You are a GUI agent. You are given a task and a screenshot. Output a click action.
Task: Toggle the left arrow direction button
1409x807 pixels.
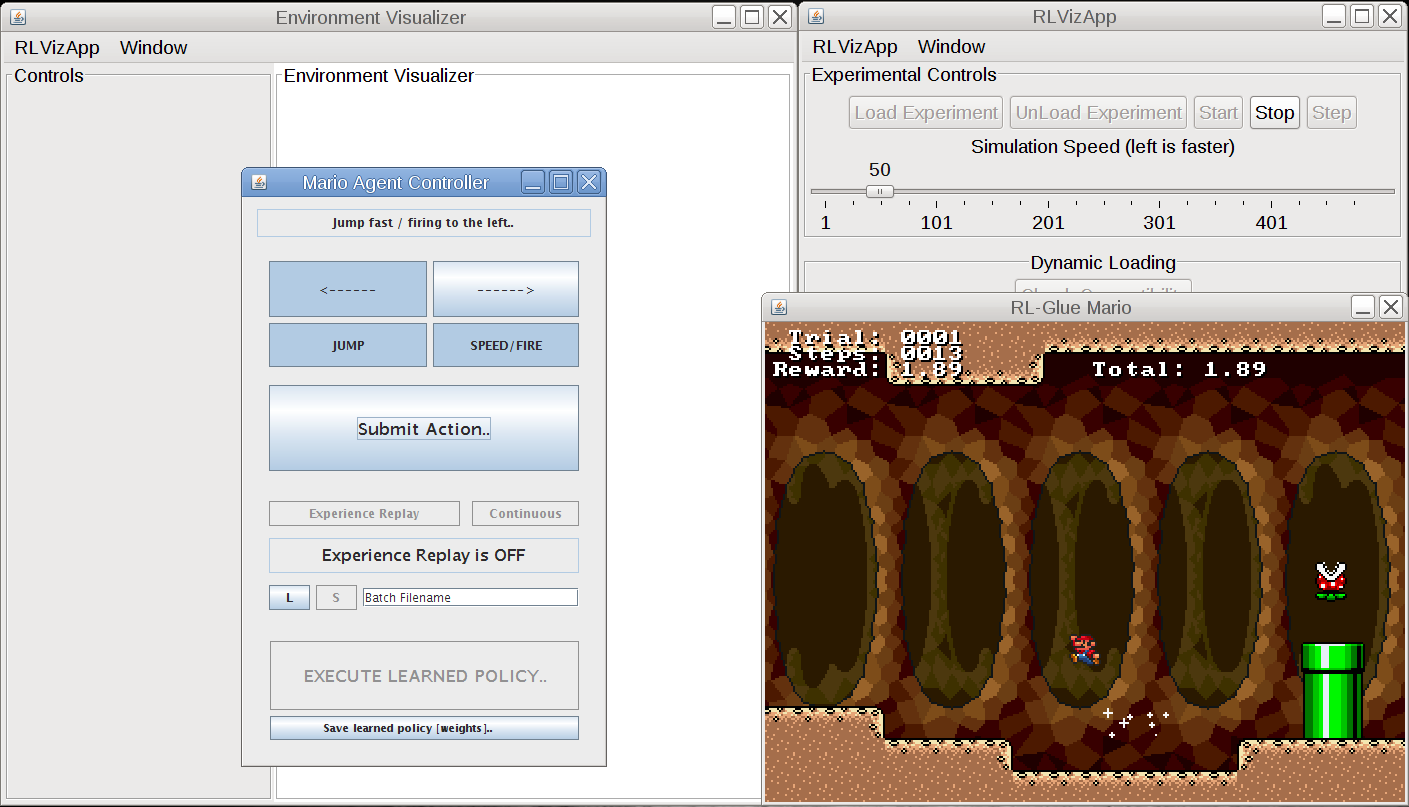pyautogui.click(x=348, y=289)
